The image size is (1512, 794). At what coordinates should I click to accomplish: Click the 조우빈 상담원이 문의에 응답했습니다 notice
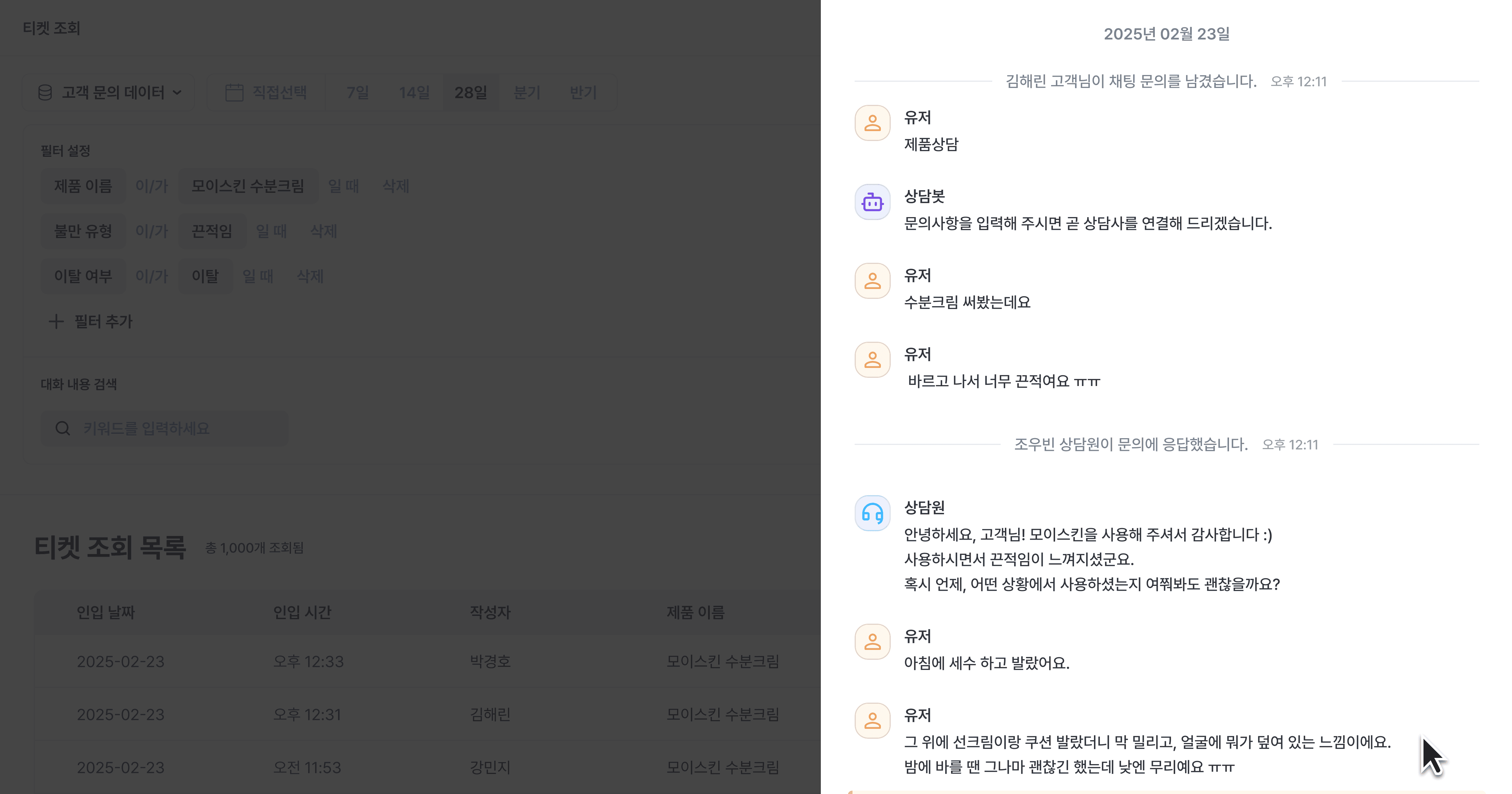pyautogui.click(x=1131, y=445)
